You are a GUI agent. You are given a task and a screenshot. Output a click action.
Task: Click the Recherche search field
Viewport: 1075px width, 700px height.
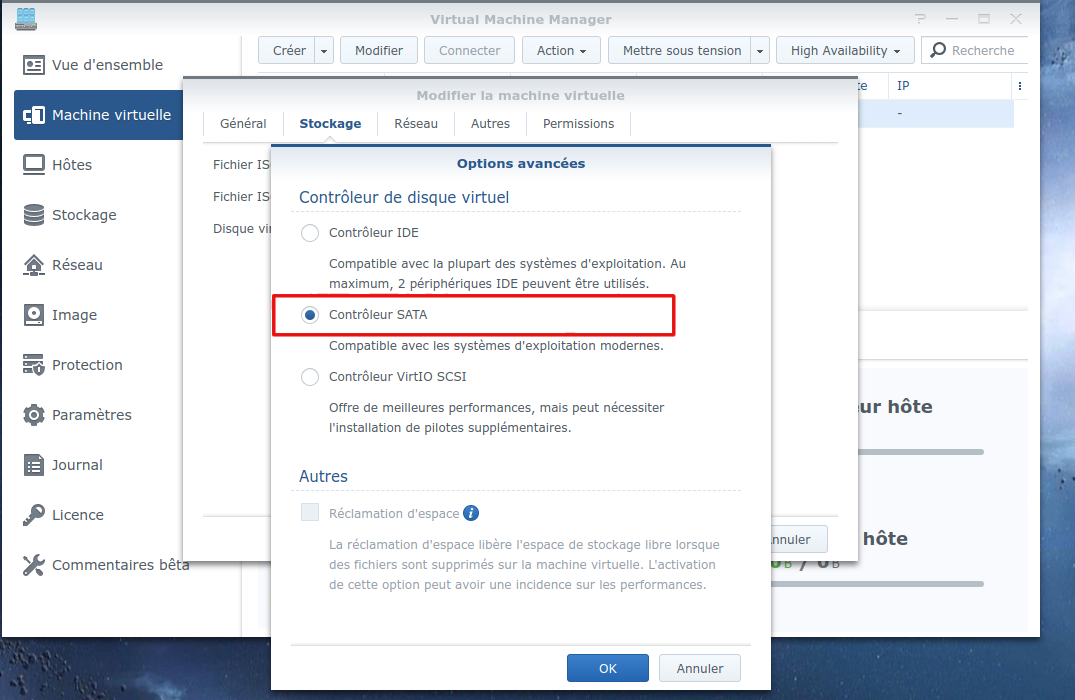(x=974, y=51)
